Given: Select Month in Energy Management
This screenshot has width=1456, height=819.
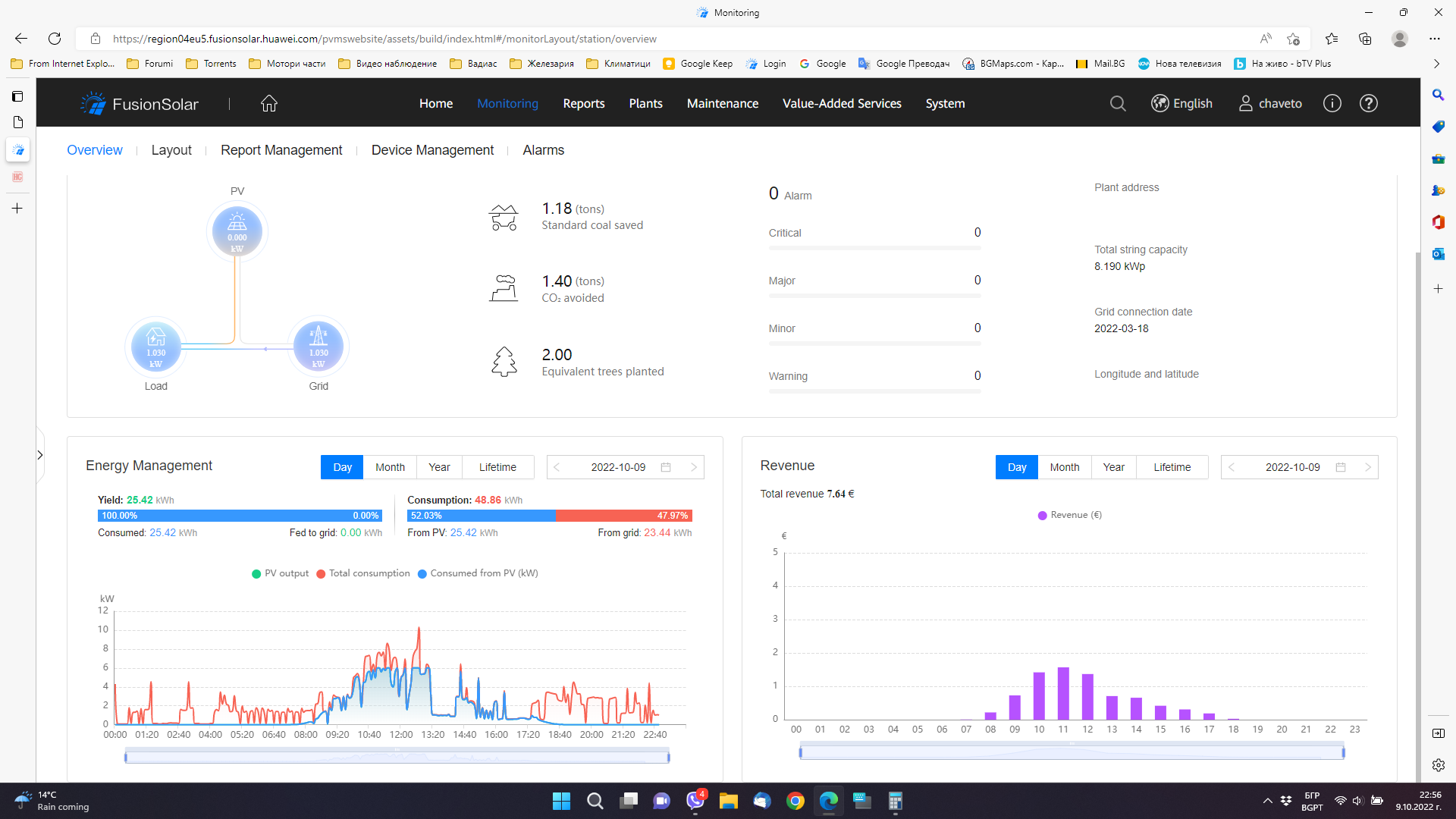Looking at the screenshot, I should coord(390,467).
